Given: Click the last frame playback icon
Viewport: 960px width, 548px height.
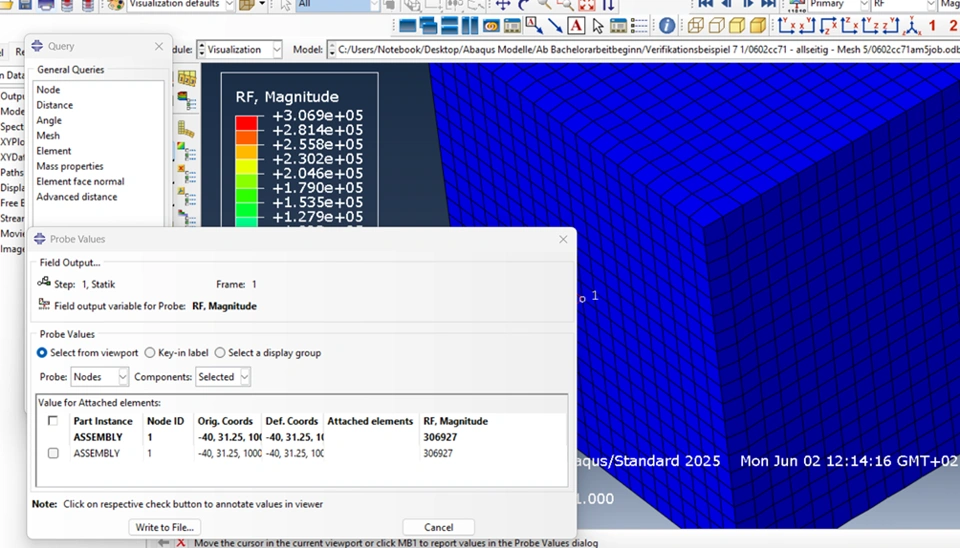Looking at the screenshot, I should tap(768, 4).
